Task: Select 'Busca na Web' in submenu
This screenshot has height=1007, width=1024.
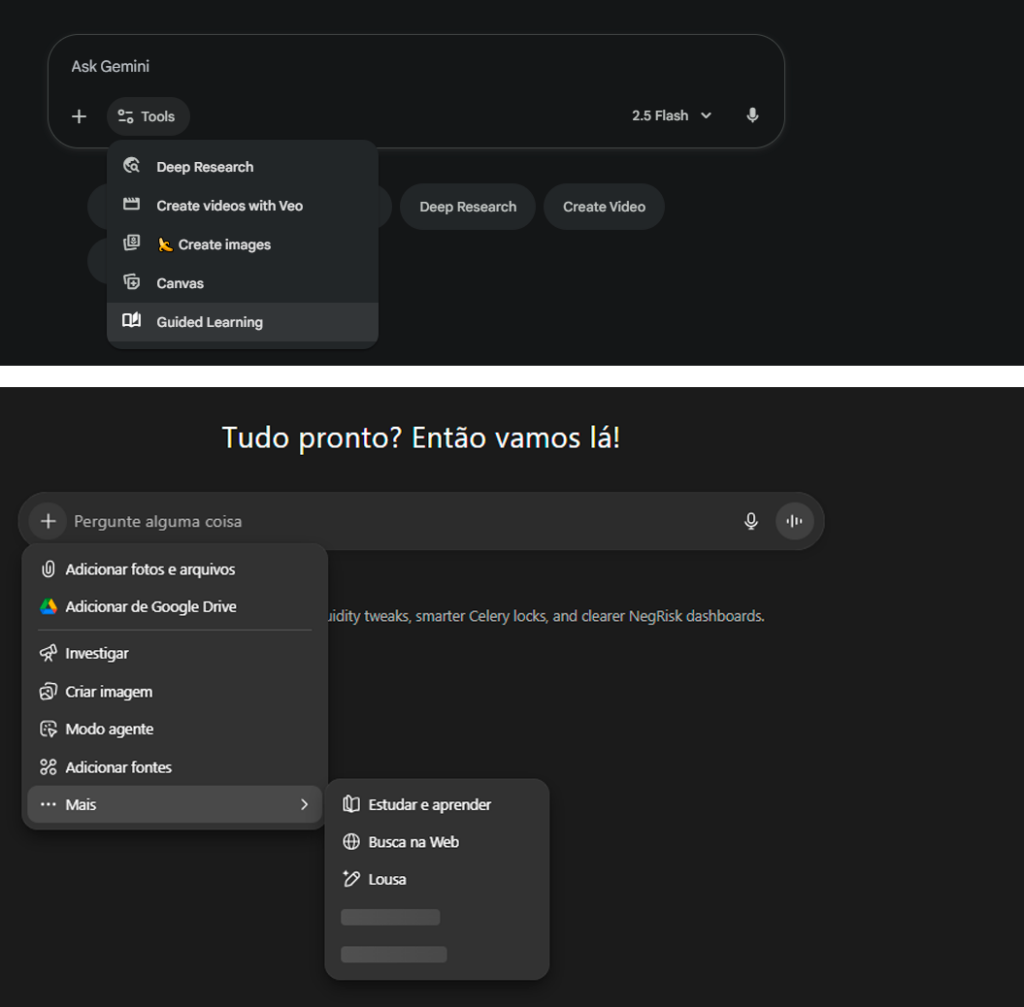Action: 413,842
